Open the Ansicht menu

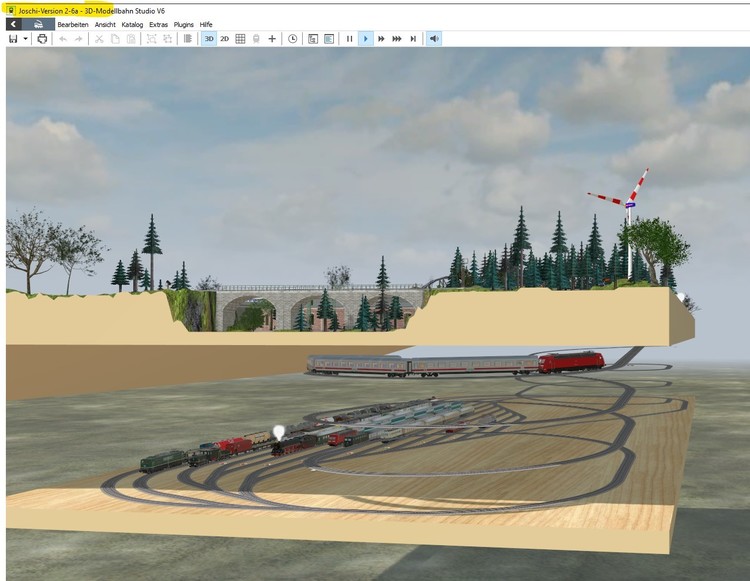coord(105,24)
